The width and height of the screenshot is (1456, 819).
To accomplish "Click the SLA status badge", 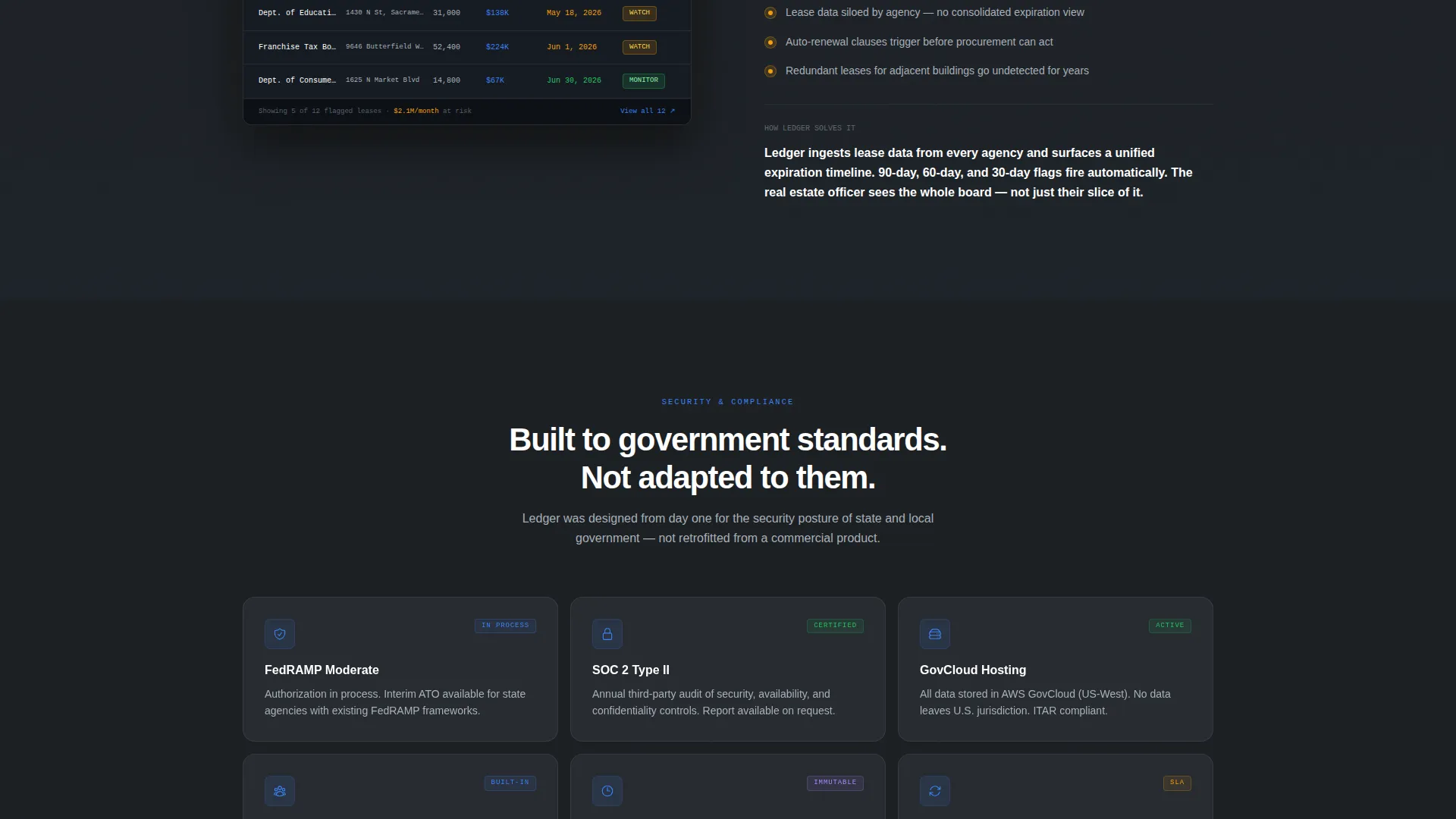I will coord(1177,783).
